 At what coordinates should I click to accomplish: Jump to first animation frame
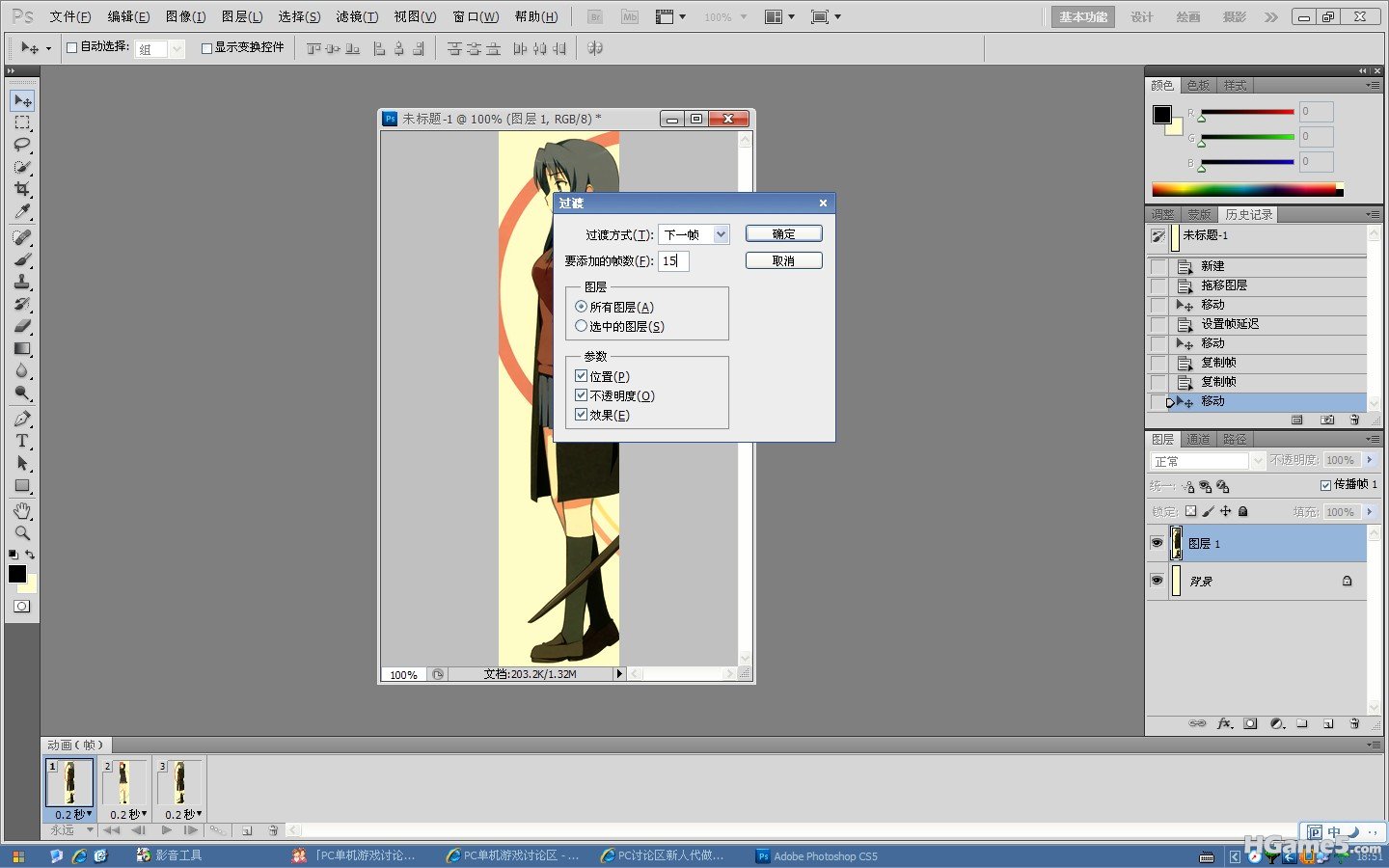(x=112, y=830)
